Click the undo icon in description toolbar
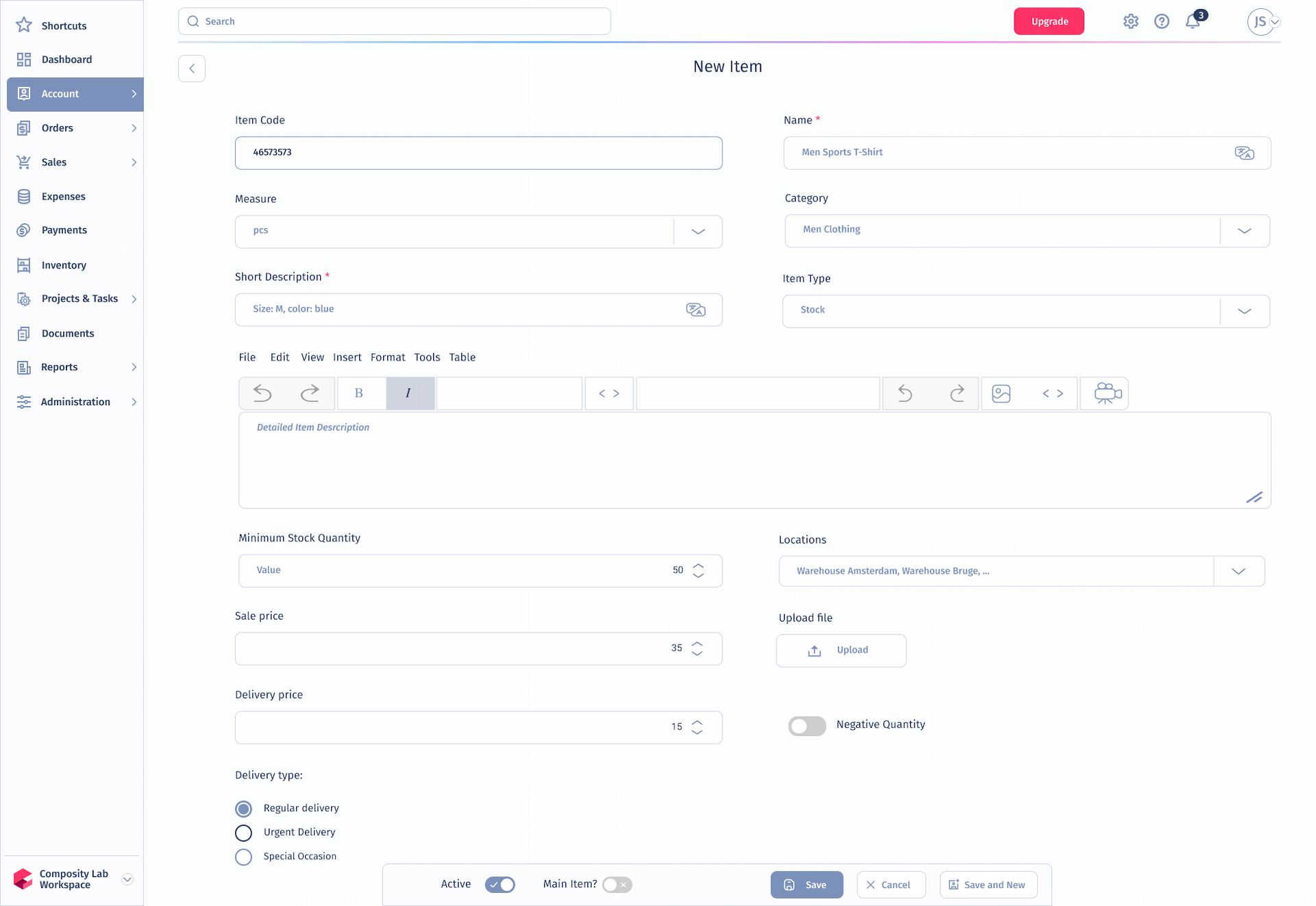 [261, 392]
